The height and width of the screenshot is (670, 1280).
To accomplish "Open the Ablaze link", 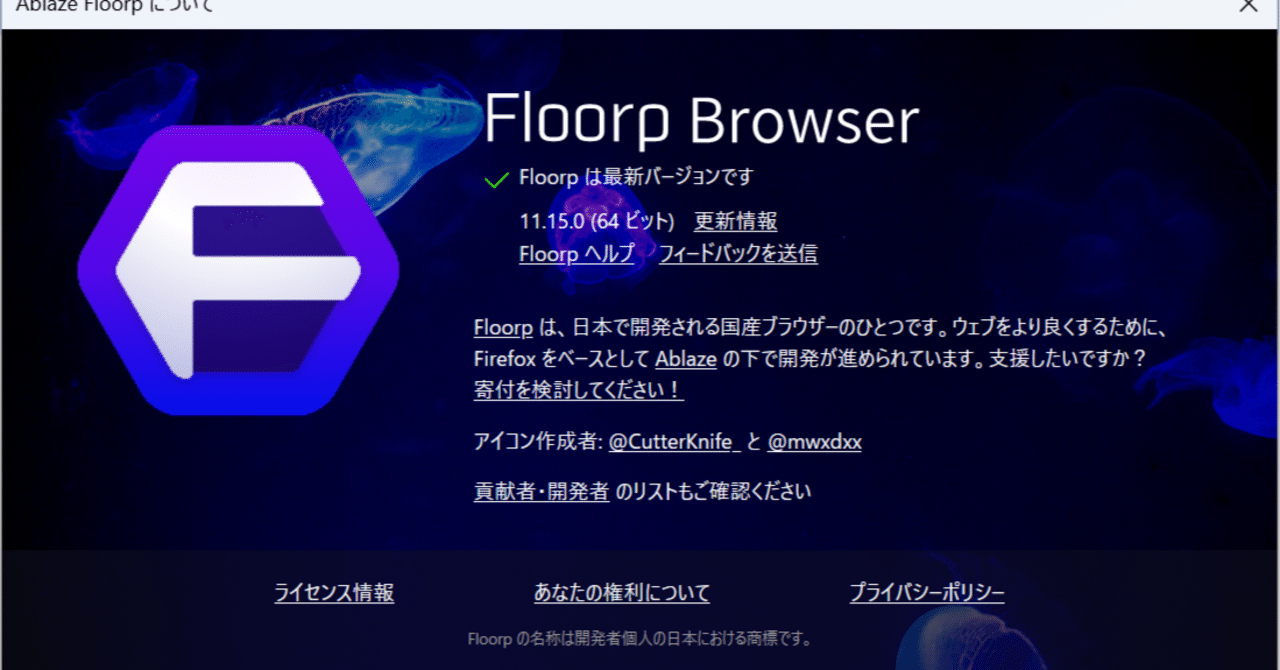I will 686,358.
